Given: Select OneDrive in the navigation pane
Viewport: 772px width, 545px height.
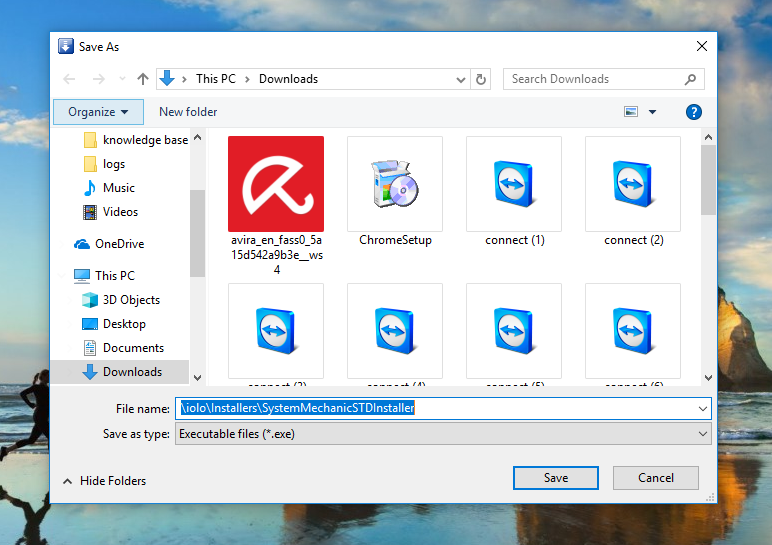Looking at the screenshot, I should coord(109,244).
